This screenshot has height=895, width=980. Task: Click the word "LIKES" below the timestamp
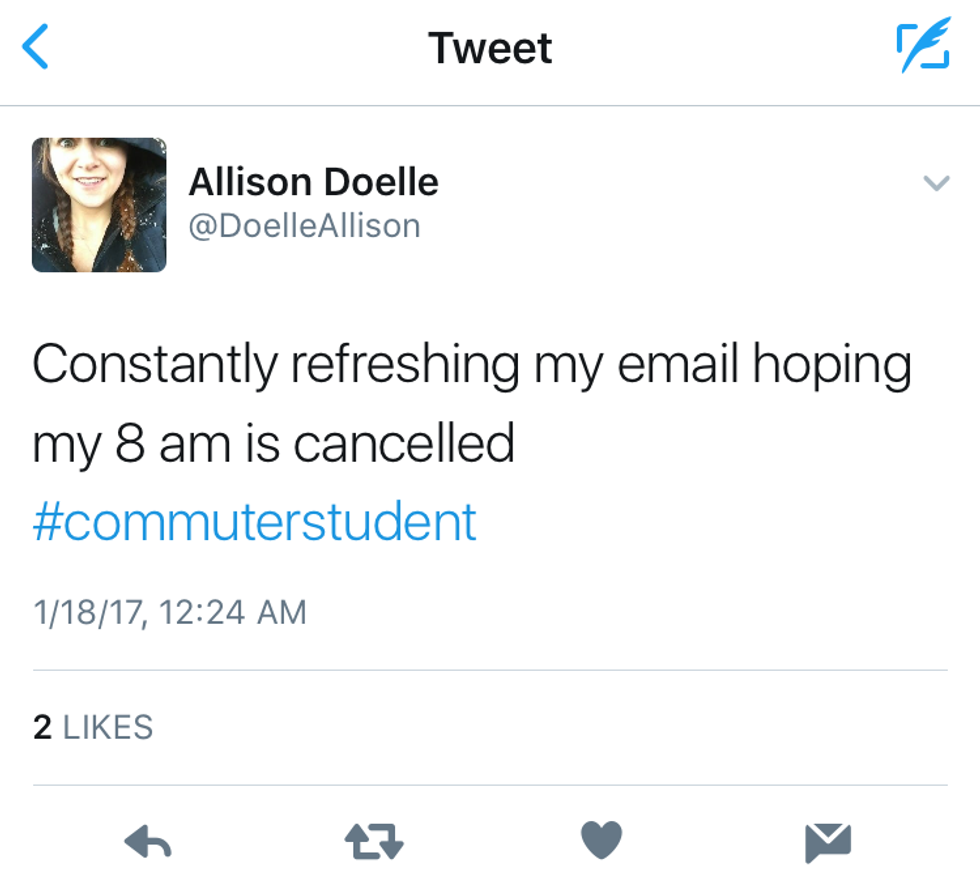[x=108, y=727]
